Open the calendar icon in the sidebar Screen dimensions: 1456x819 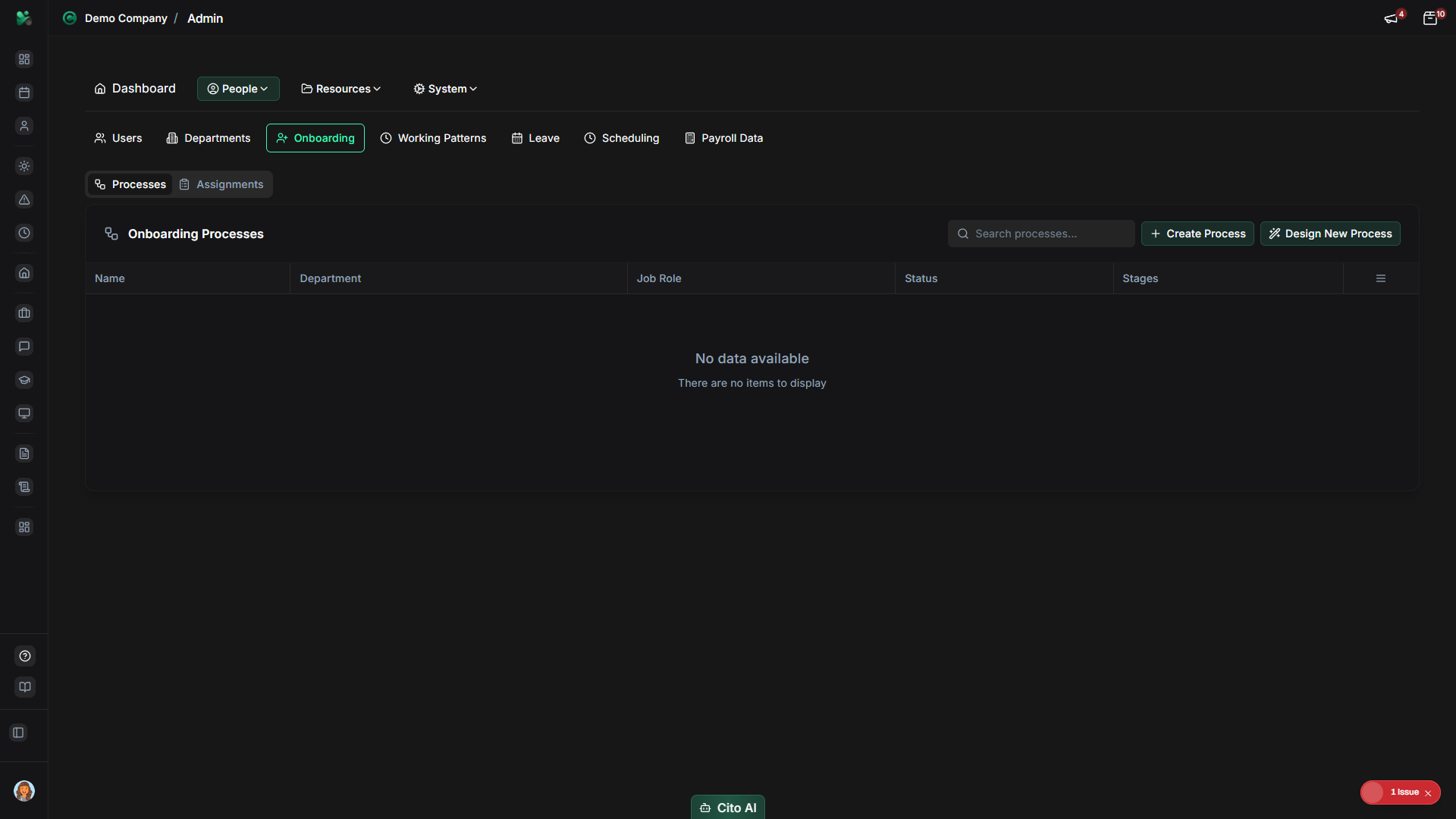[24, 93]
